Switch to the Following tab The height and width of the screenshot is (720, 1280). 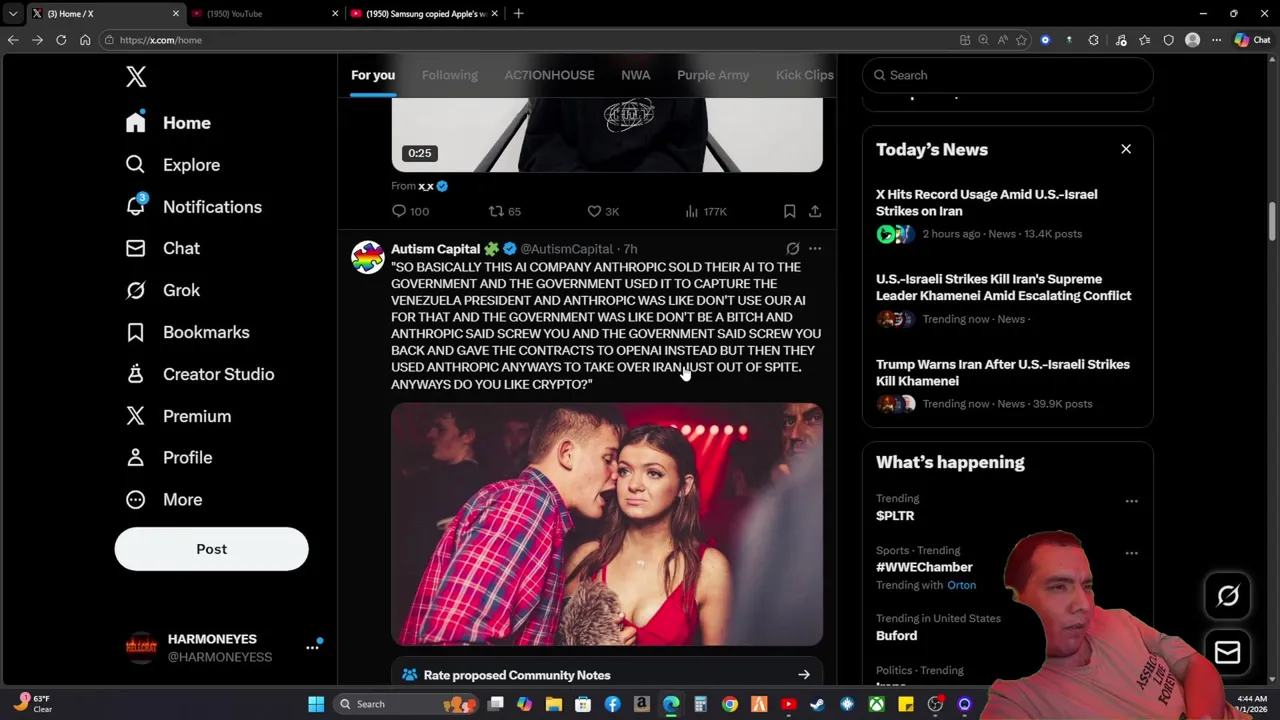coord(450,75)
